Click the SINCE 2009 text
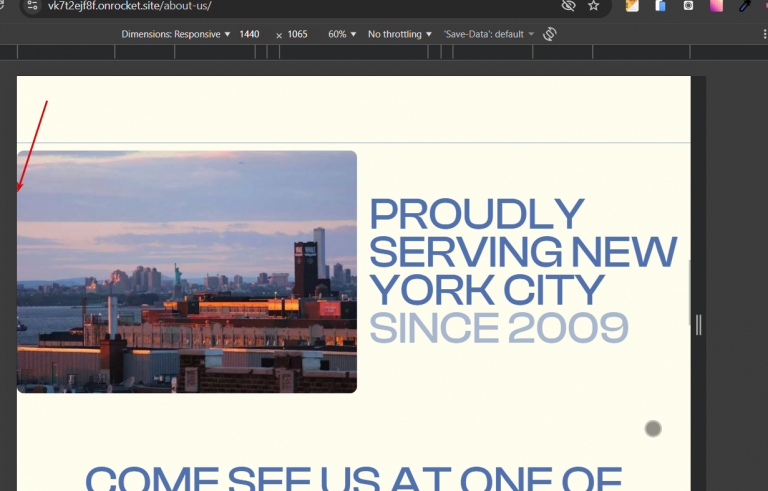This screenshot has height=491, width=768. 499,328
